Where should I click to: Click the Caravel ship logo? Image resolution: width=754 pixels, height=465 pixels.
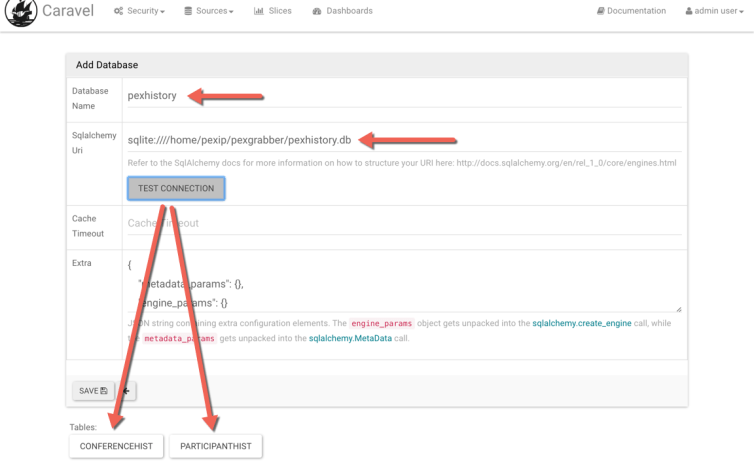click(x=21, y=12)
